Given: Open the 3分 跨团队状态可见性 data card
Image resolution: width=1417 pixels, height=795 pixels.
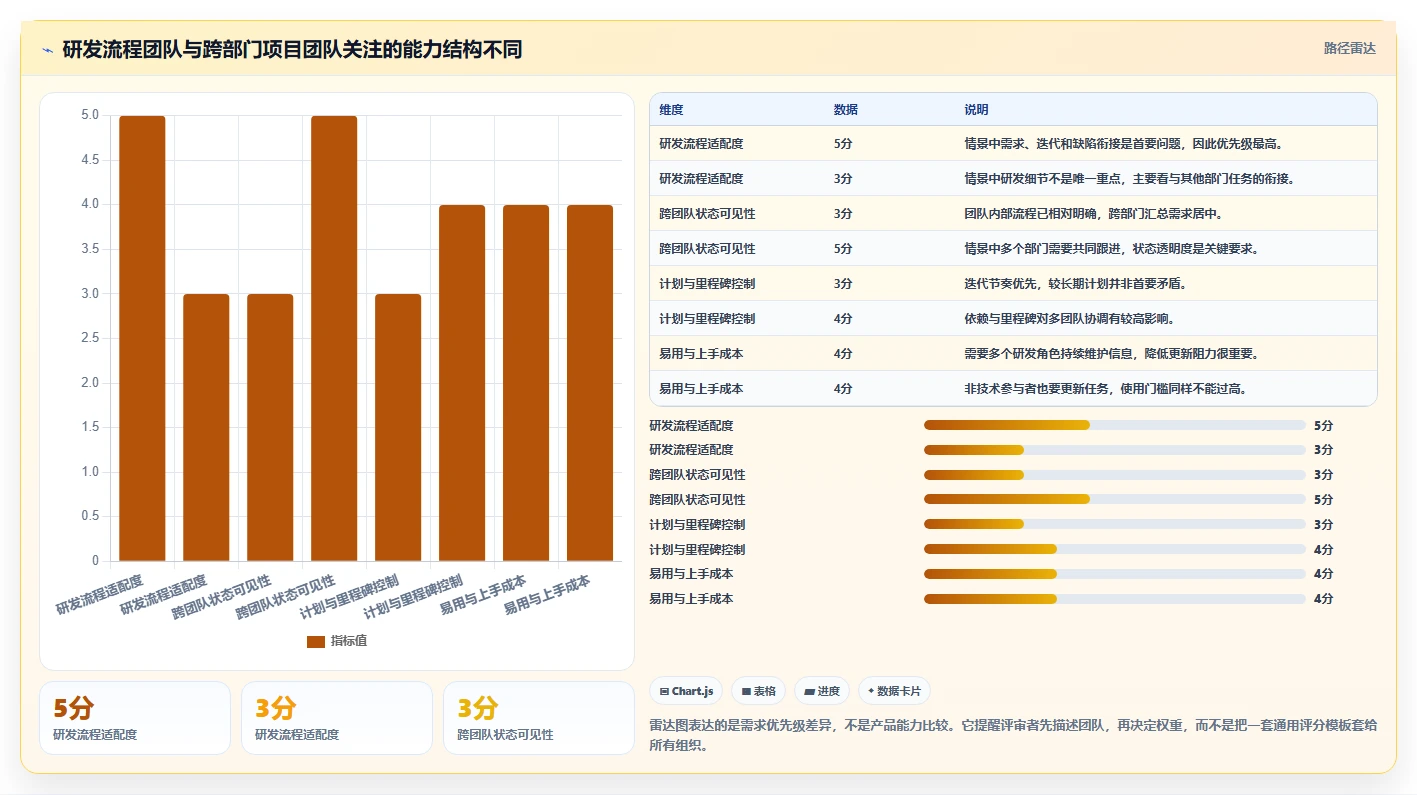Looking at the screenshot, I should point(539,718).
